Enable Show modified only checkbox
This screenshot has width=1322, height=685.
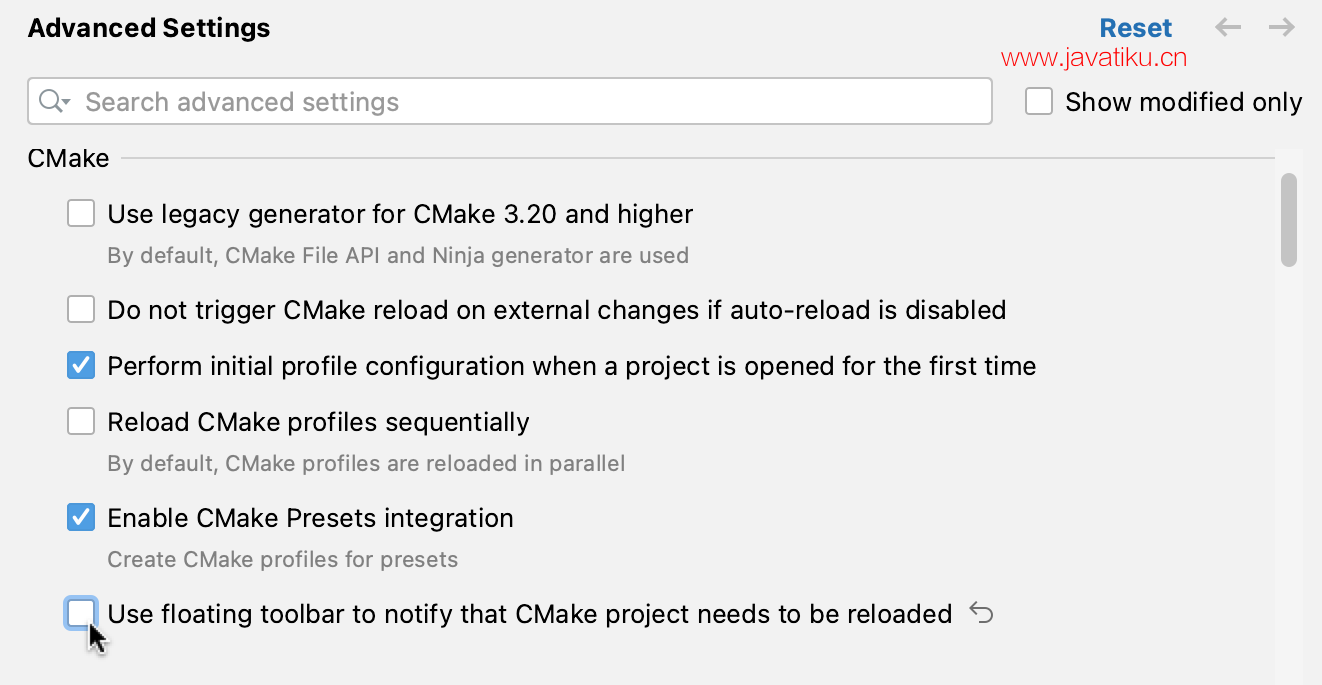(x=1039, y=102)
